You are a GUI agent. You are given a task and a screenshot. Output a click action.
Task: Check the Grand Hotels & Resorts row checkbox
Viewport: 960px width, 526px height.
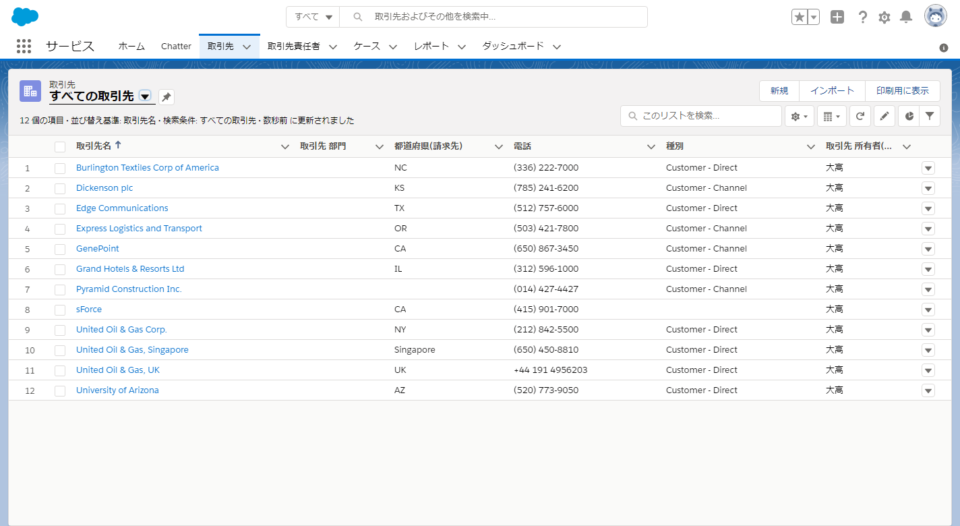(59, 269)
